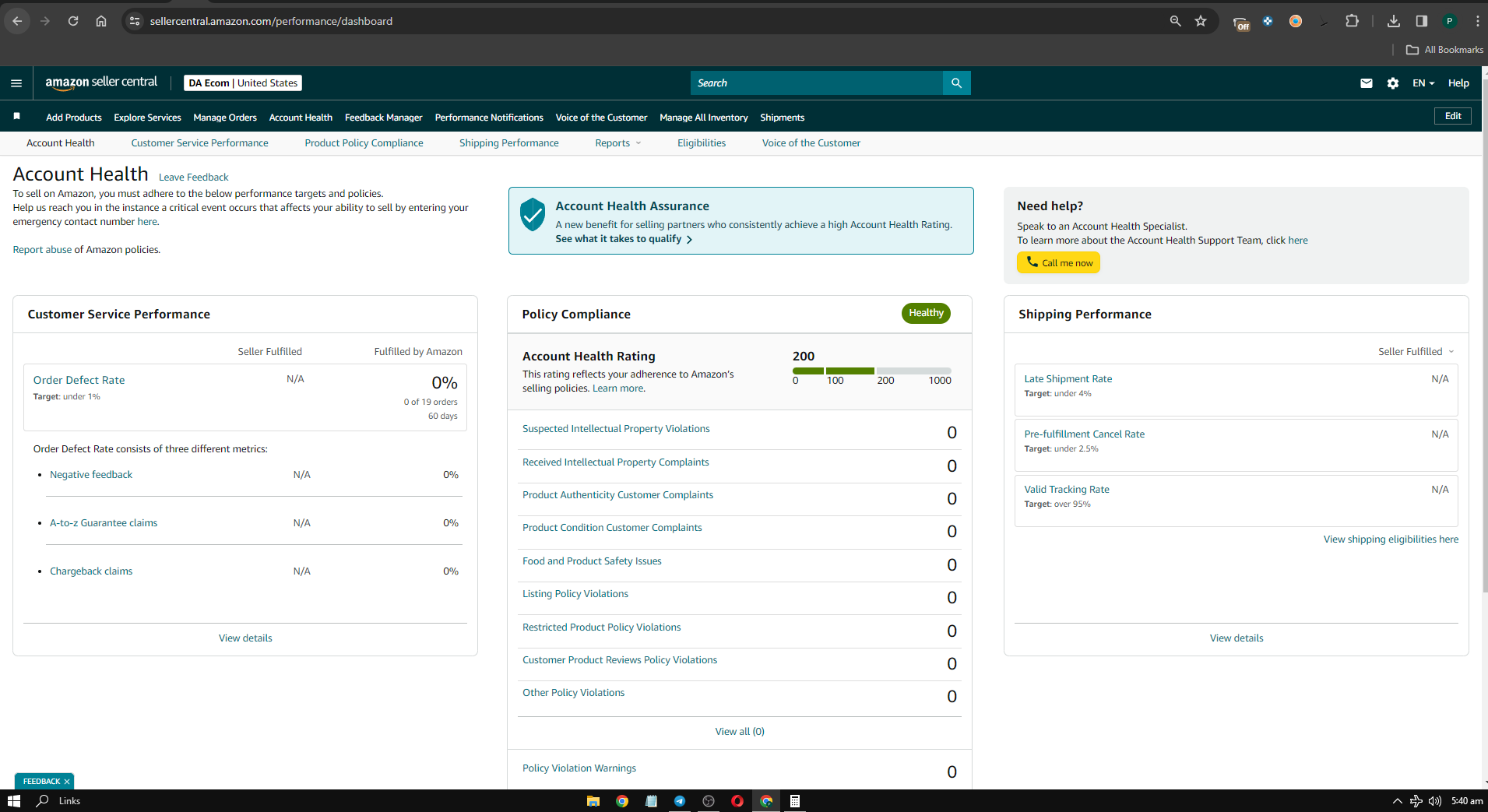Open the Calculator from the taskbar

click(x=795, y=801)
